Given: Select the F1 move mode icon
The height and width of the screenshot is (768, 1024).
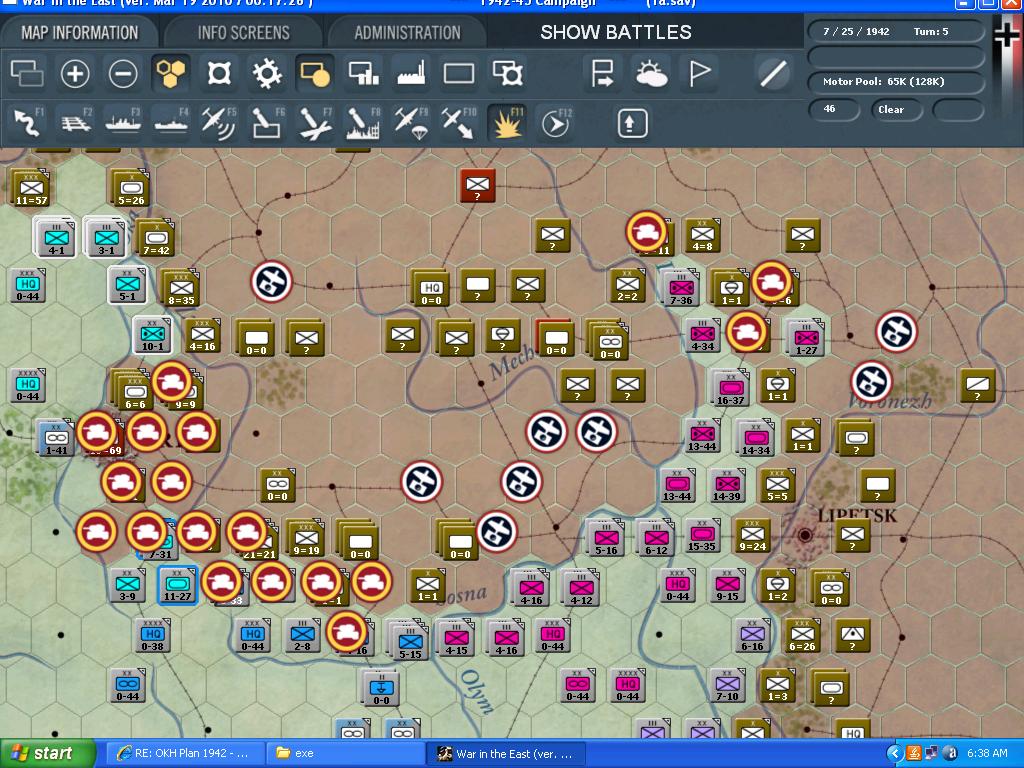Looking at the screenshot, I should (27, 123).
